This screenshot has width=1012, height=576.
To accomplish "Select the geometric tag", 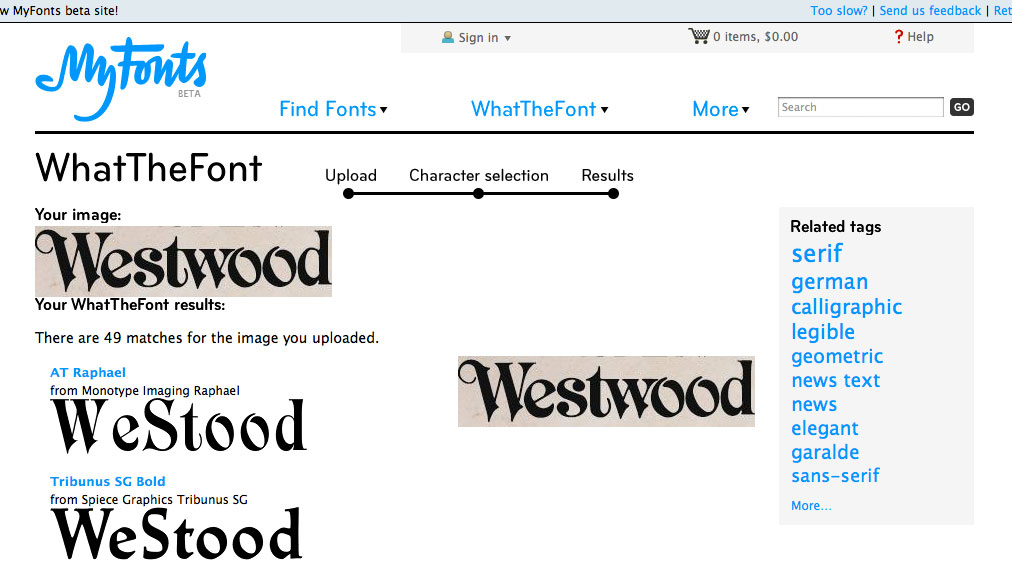I will click(837, 356).
